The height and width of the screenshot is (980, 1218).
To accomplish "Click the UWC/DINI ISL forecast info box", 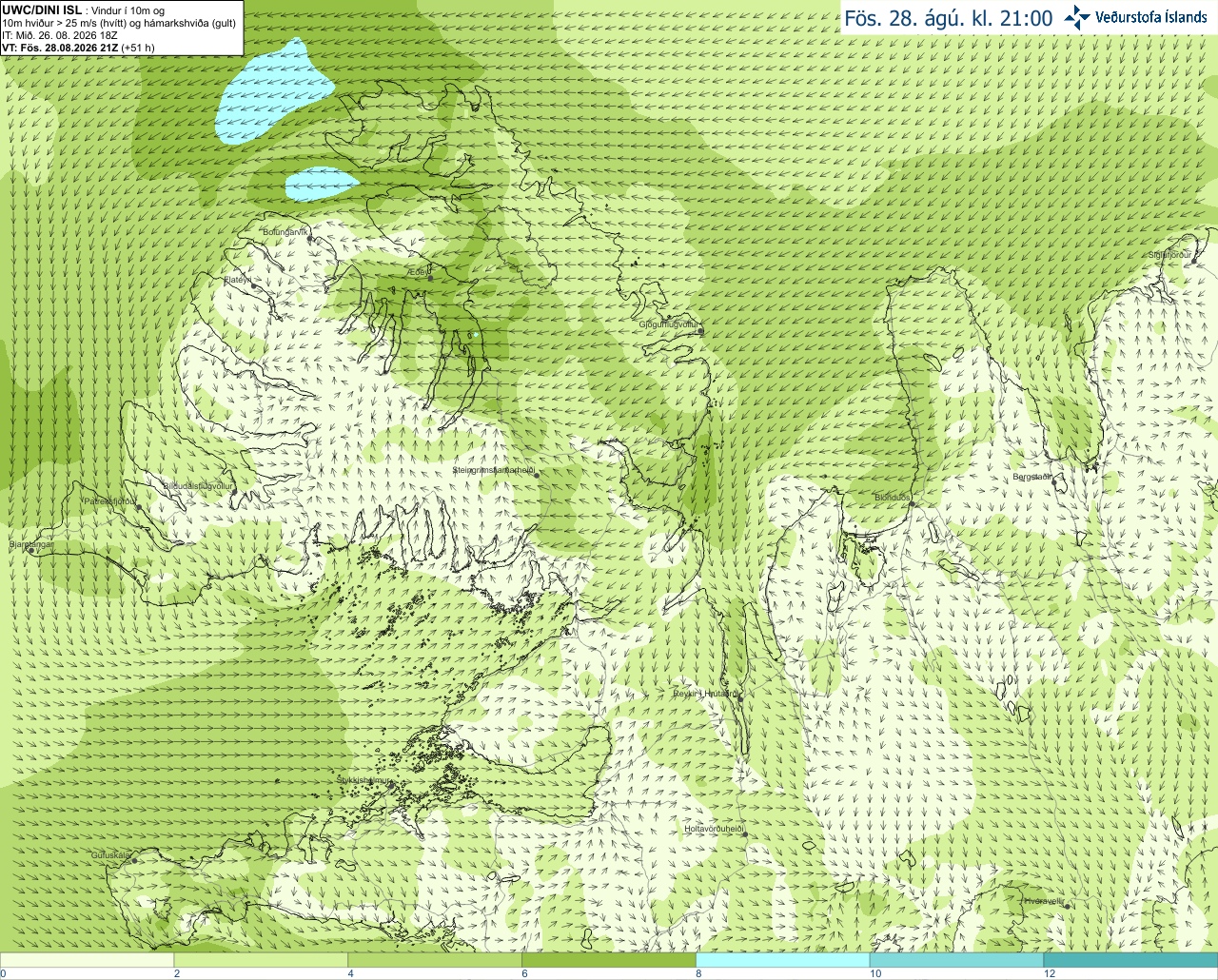I will tap(122, 28).
